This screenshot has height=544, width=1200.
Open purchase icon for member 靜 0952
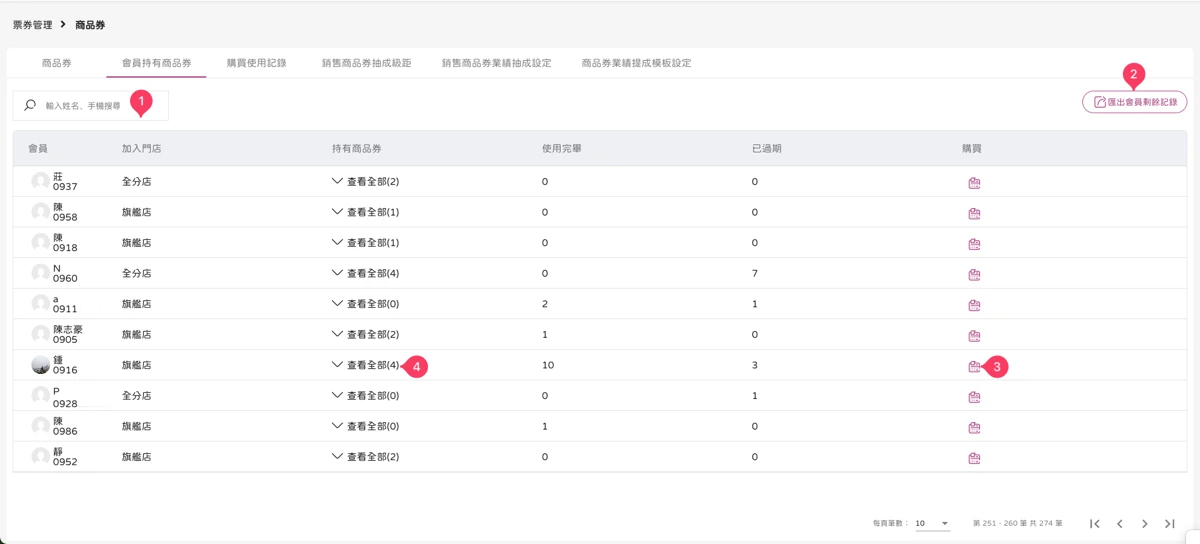click(974, 458)
